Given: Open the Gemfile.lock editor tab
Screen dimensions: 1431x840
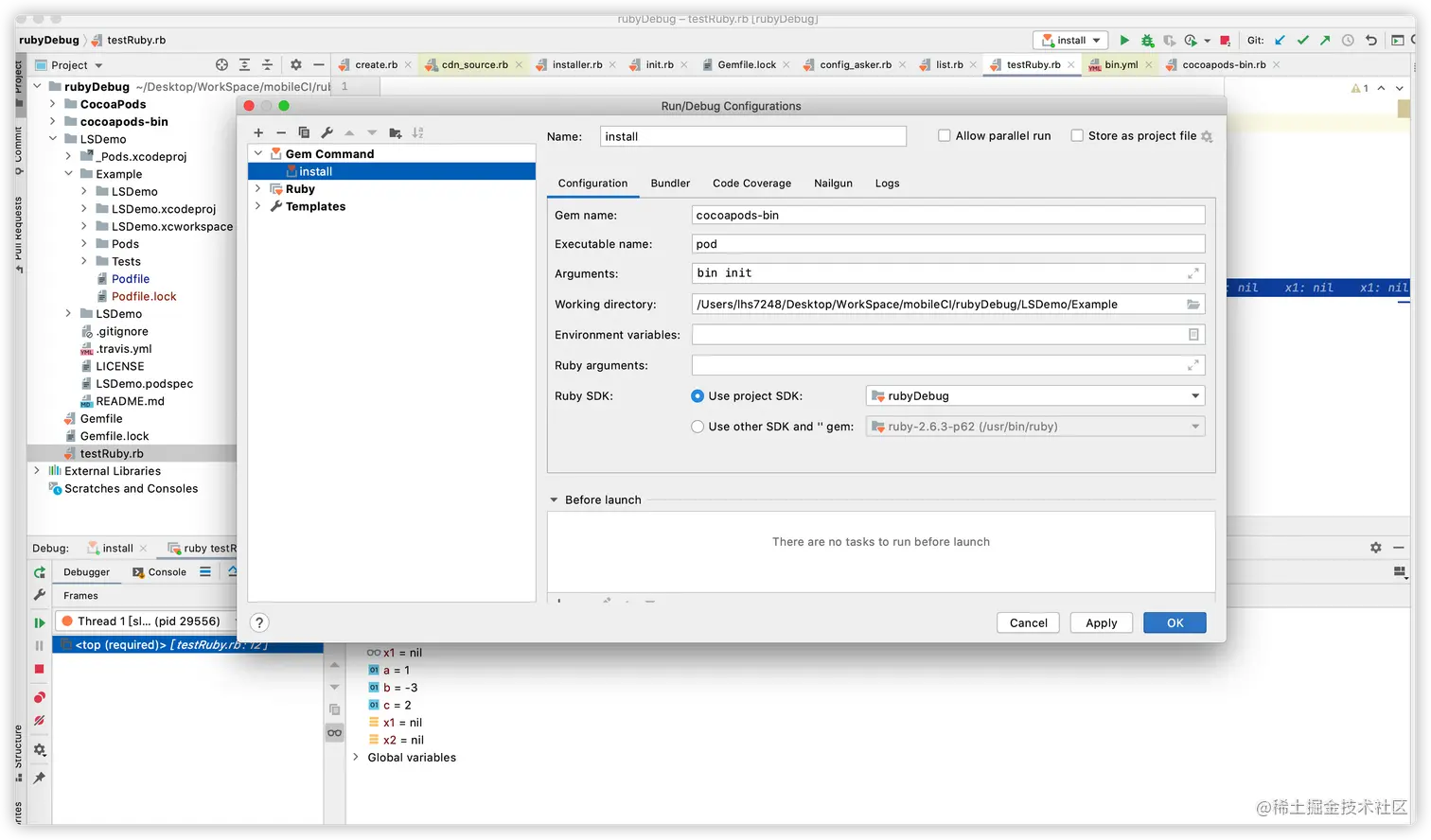Looking at the screenshot, I should click(746, 65).
